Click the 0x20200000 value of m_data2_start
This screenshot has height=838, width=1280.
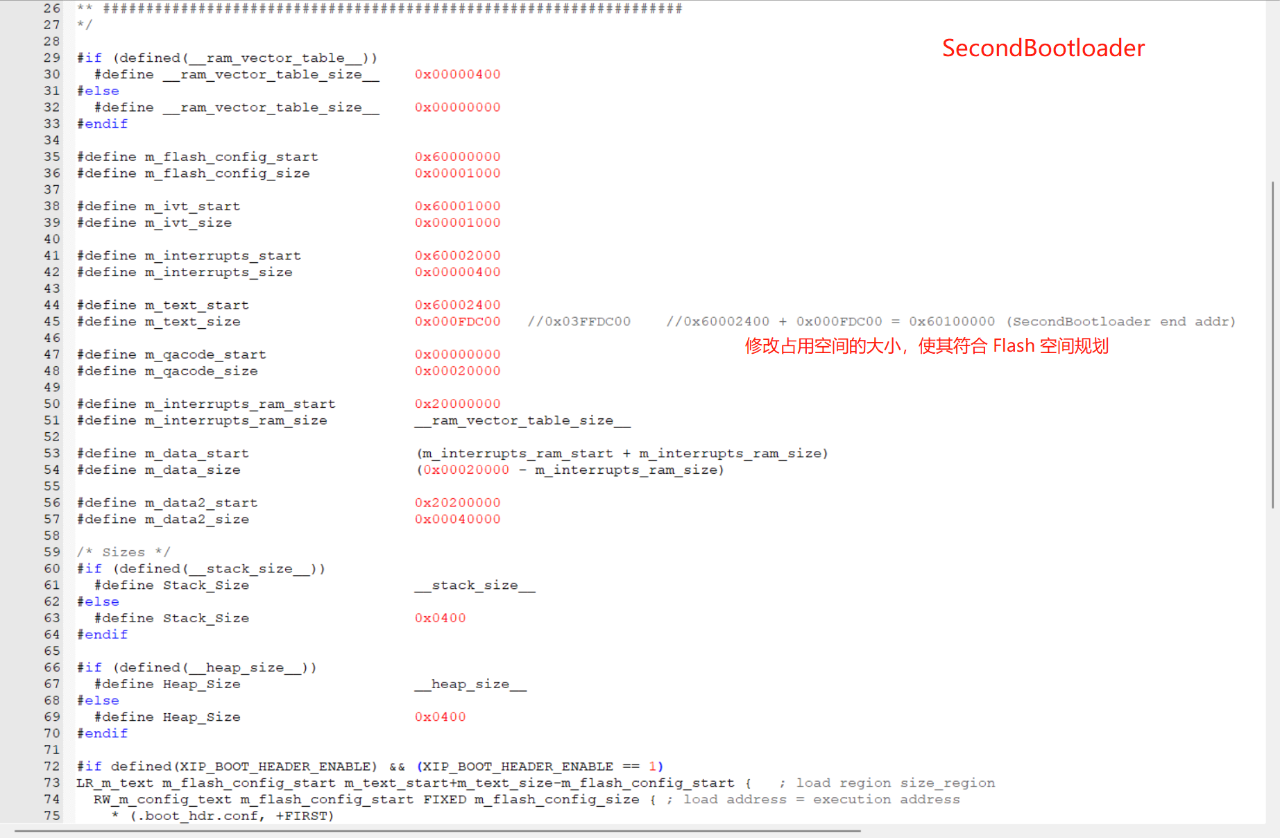click(458, 503)
